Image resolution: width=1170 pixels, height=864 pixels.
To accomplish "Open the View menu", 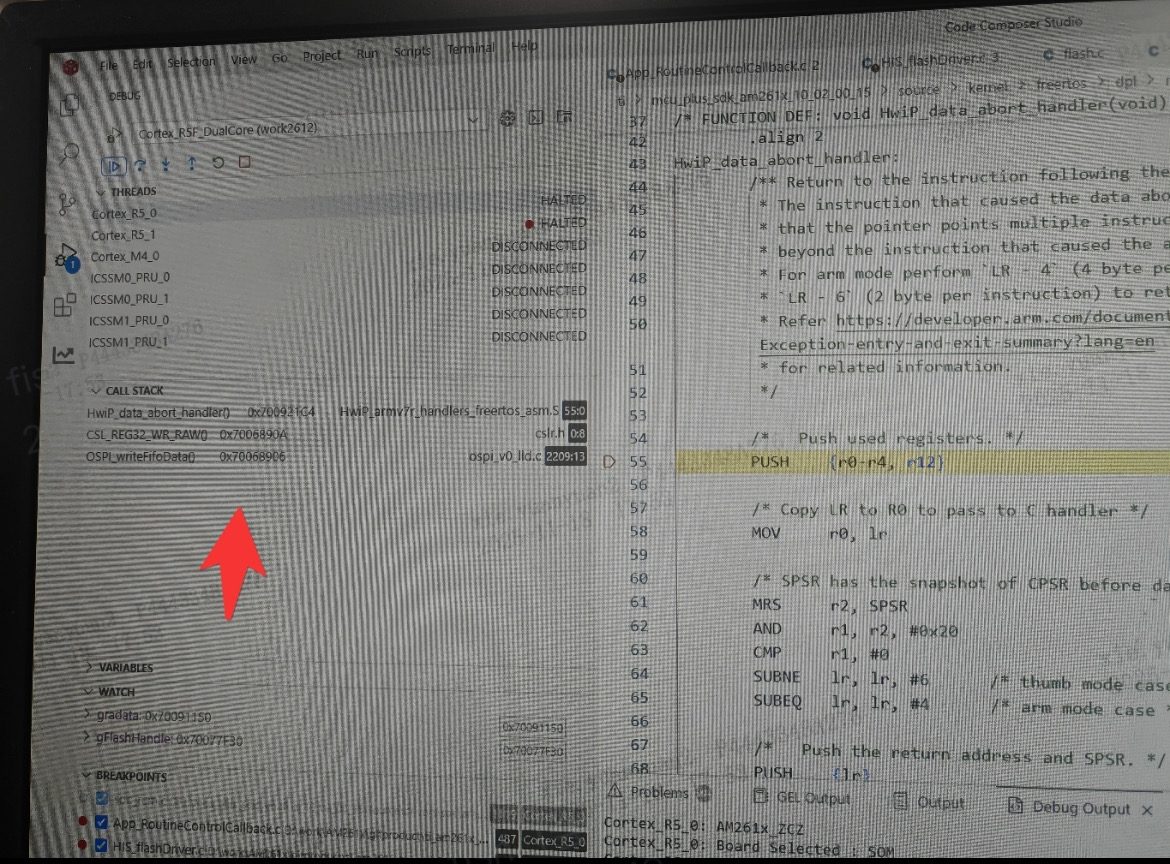I will (x=243, y=60).
